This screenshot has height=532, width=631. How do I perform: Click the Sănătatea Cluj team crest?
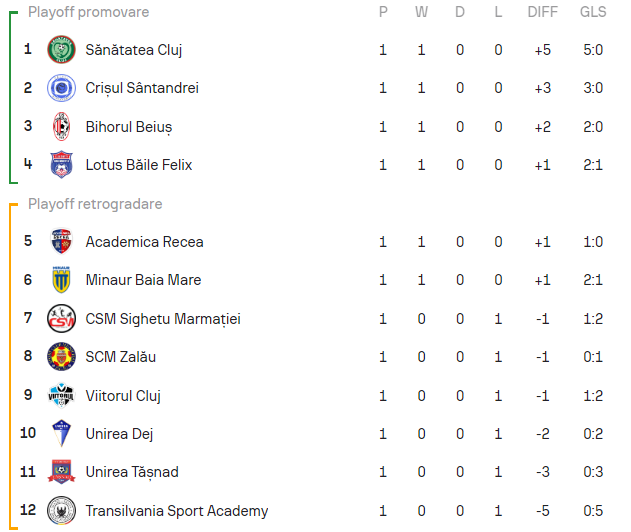coord(61,49)
